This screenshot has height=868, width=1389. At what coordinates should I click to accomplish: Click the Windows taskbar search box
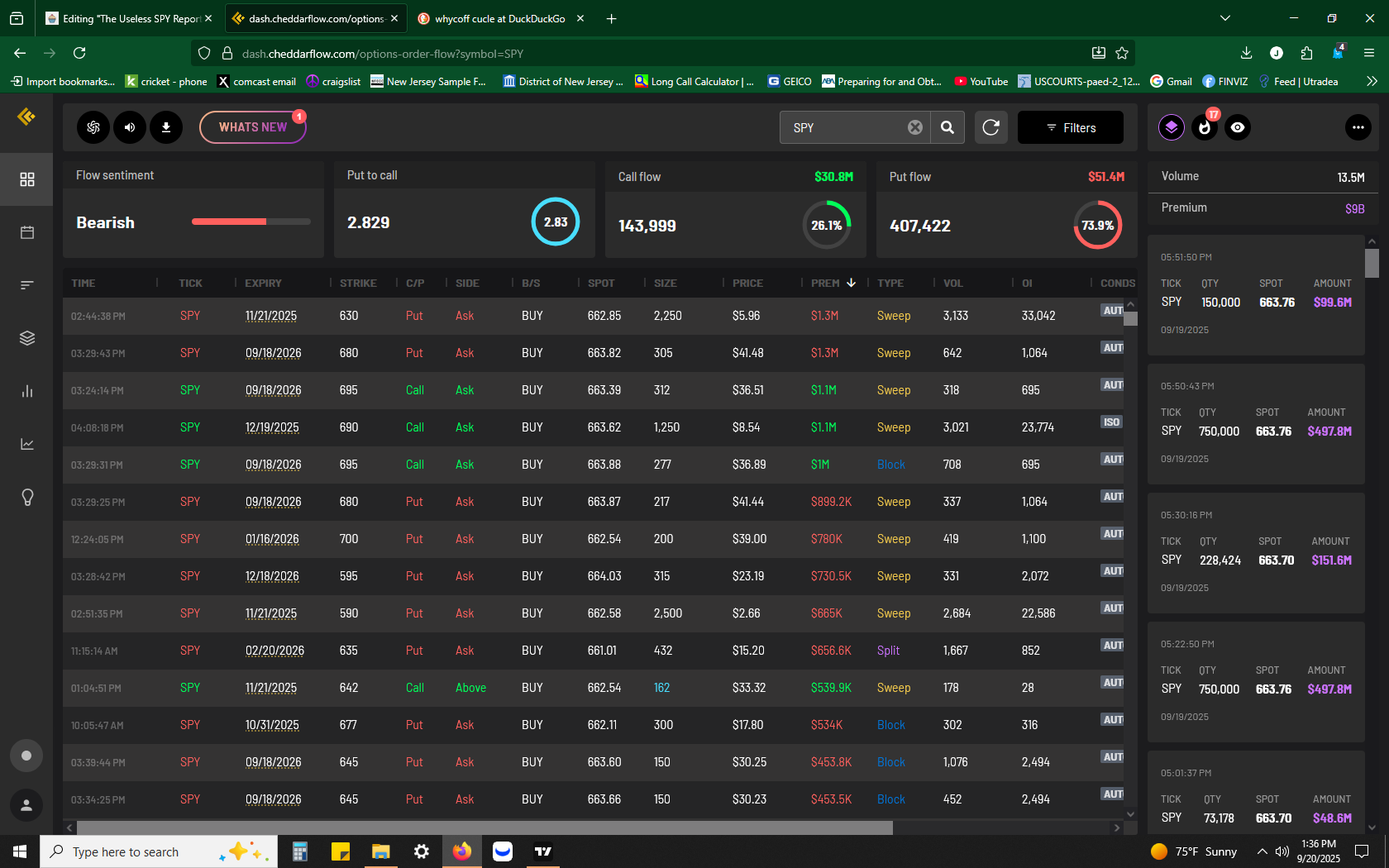point(159,851)
